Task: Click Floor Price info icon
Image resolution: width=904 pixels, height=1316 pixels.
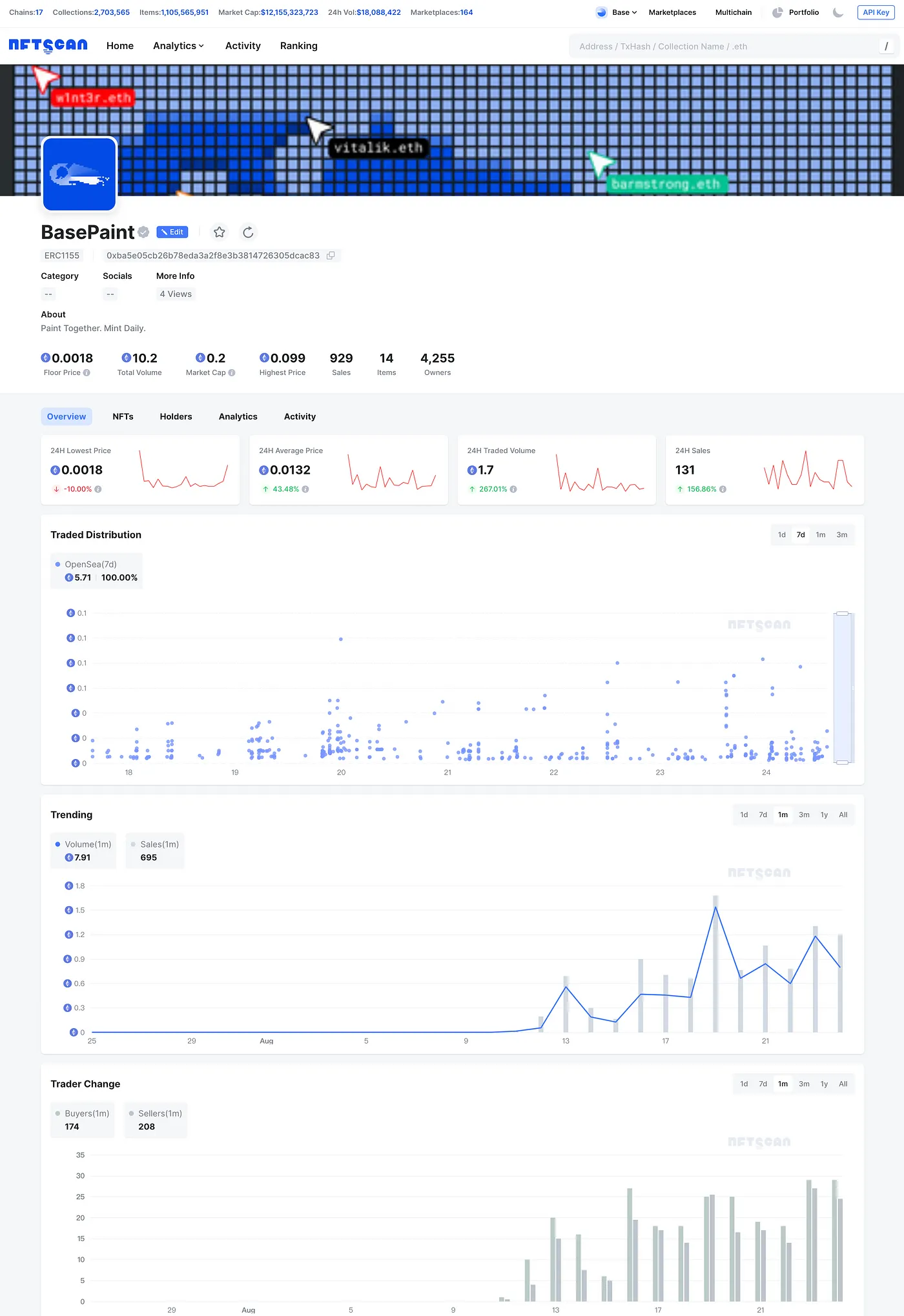Action: (x=87, y=373)
